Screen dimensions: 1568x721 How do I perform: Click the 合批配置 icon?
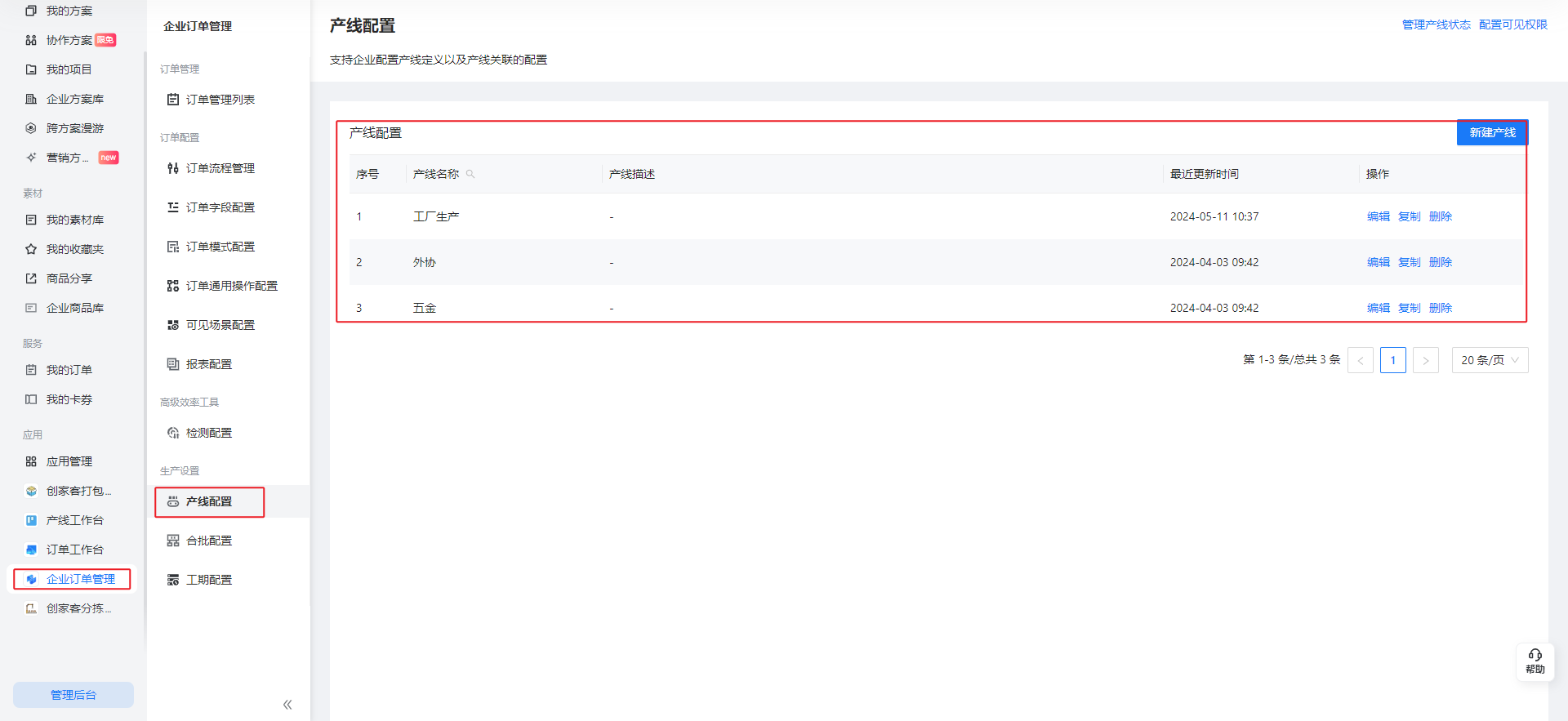coord(173,541)
